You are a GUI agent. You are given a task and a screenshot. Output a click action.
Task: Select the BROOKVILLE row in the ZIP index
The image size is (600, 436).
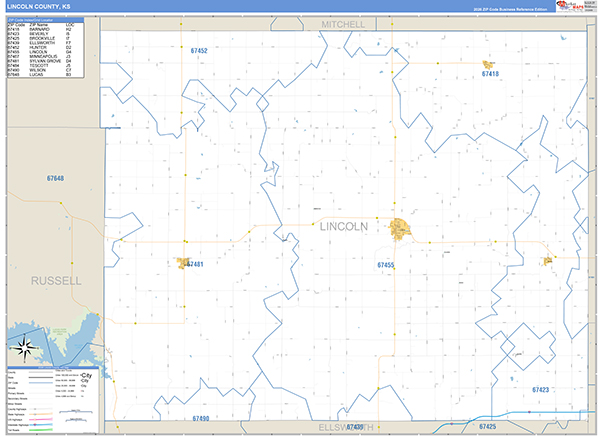(x=40, y=38)
